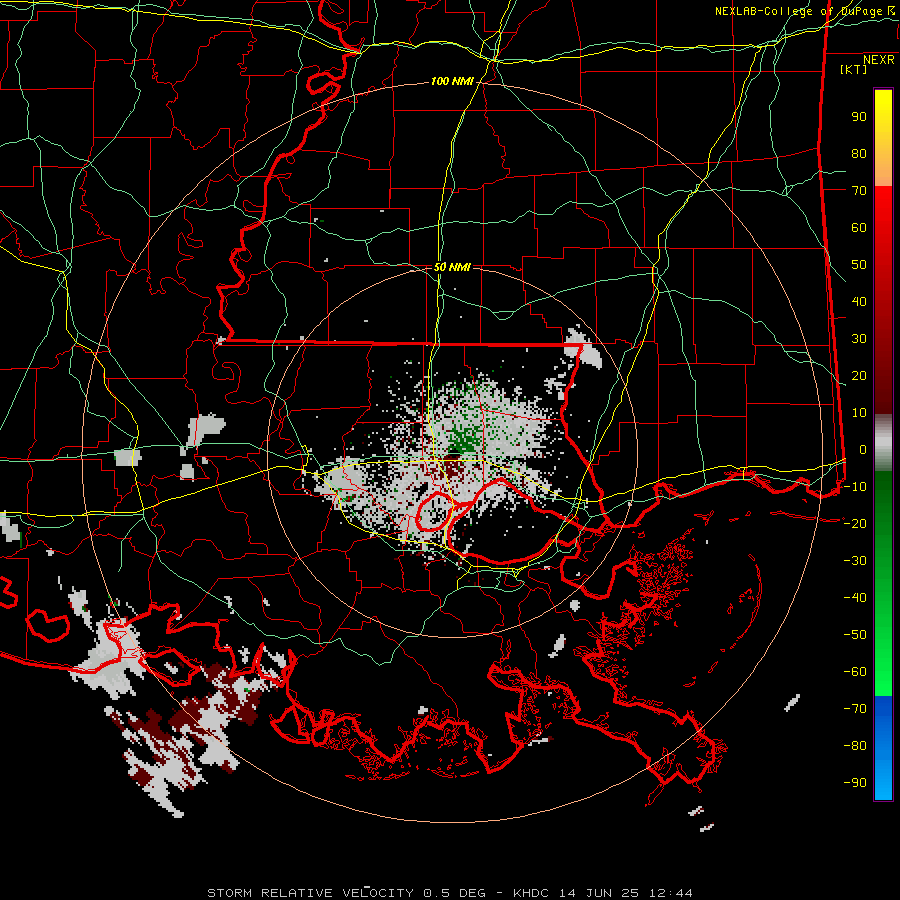Click the 60 value on velocity scale
The height and width of the screenshot is (900, 900).
click(859, 228)
